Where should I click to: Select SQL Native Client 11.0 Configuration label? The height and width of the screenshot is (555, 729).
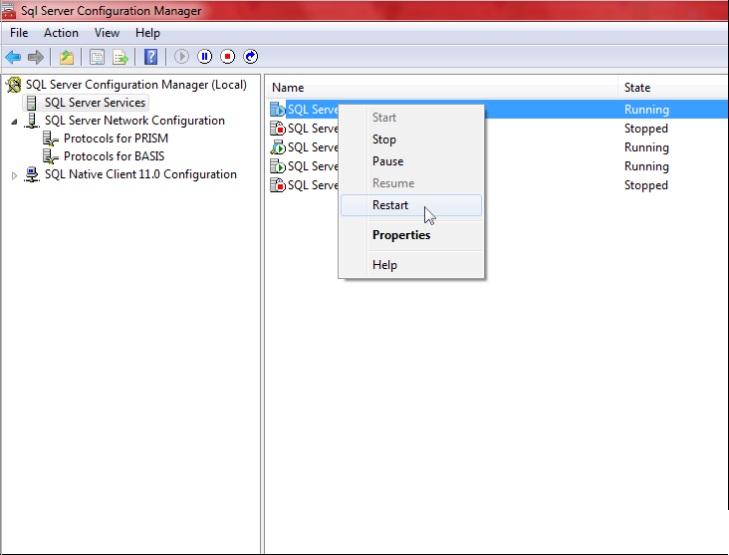click(x=140, y=174)
